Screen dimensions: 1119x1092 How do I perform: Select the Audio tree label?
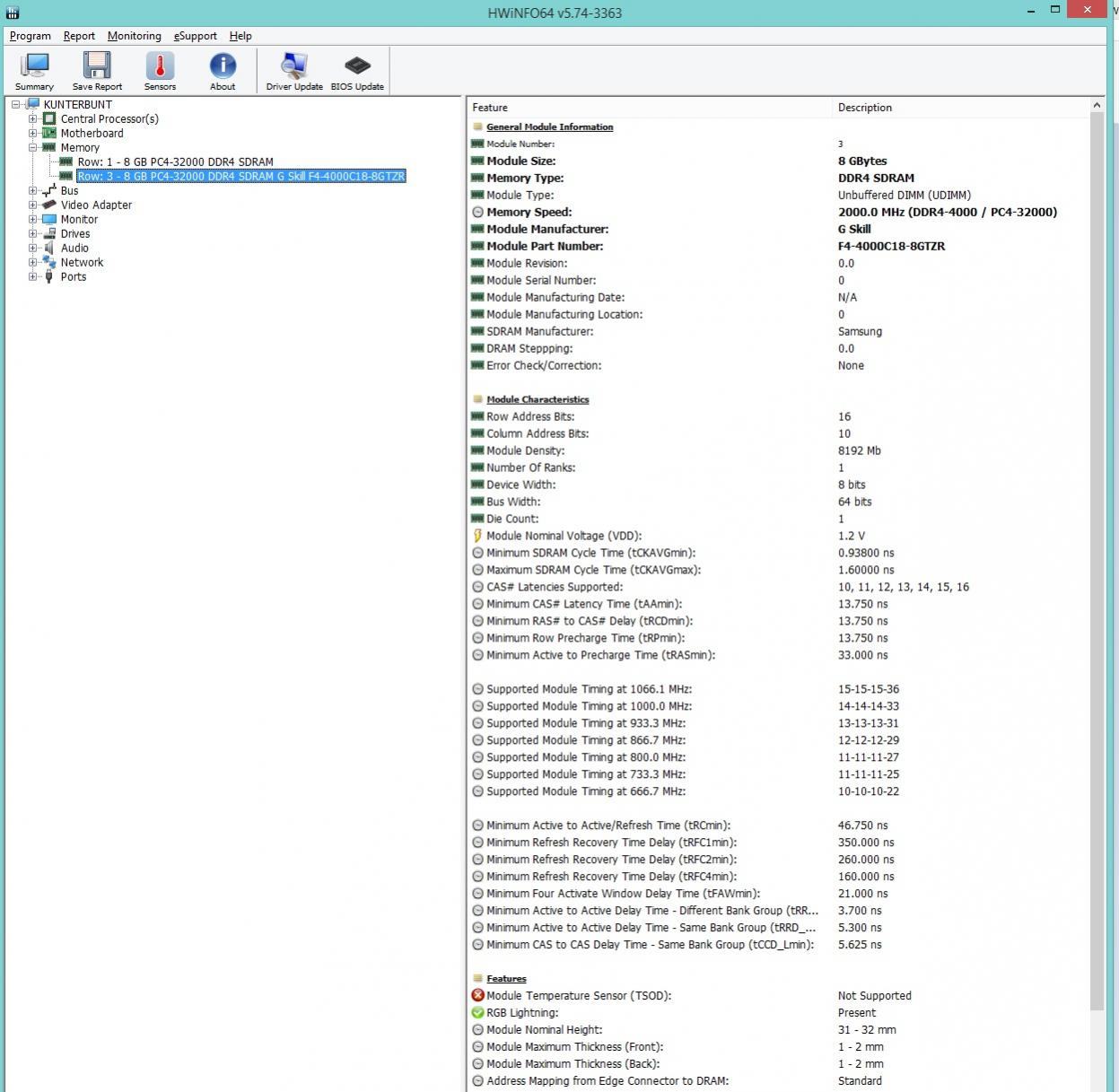coord(74,248)
